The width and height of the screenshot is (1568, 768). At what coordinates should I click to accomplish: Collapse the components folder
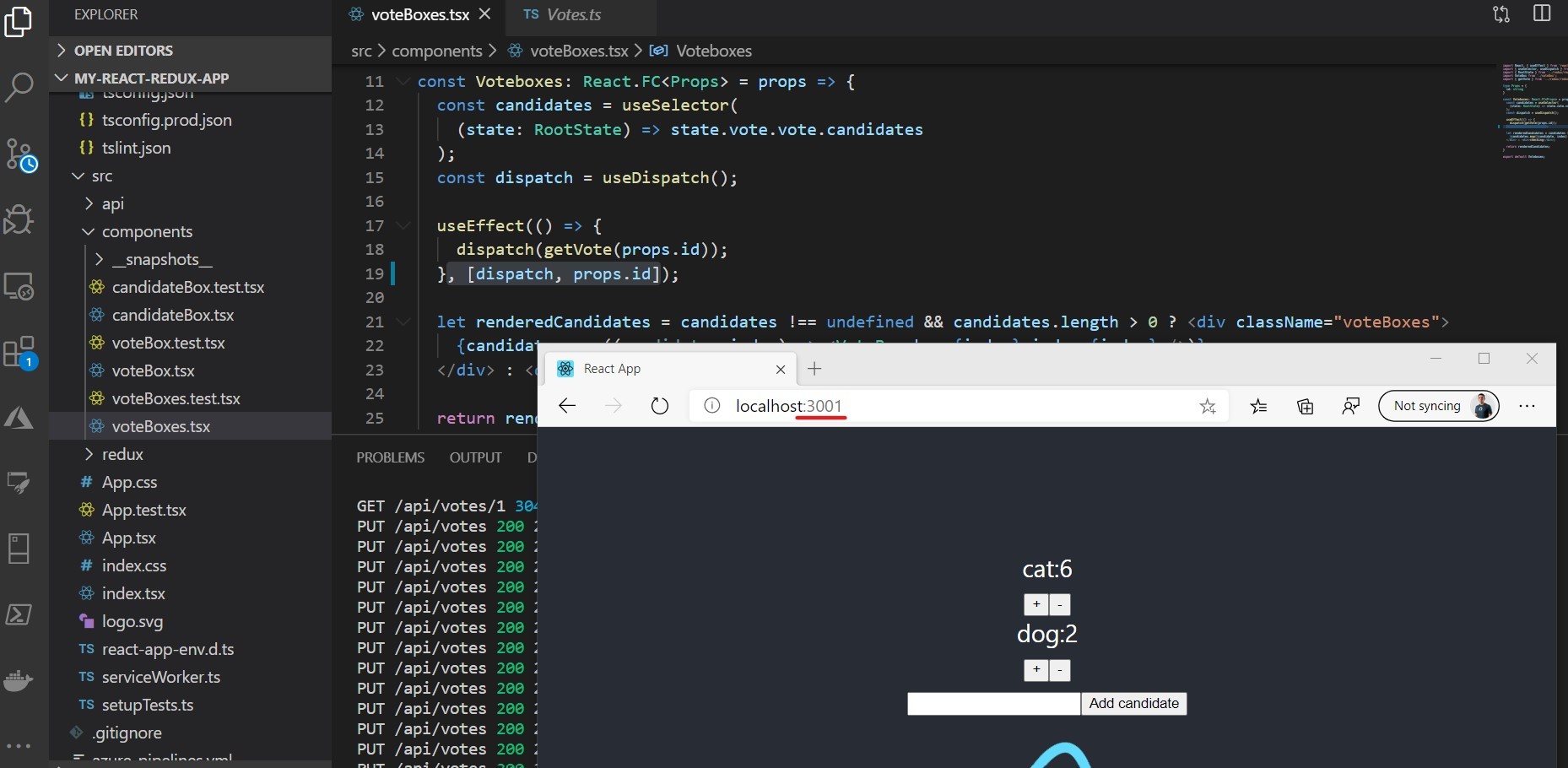[x=147, y=231]
